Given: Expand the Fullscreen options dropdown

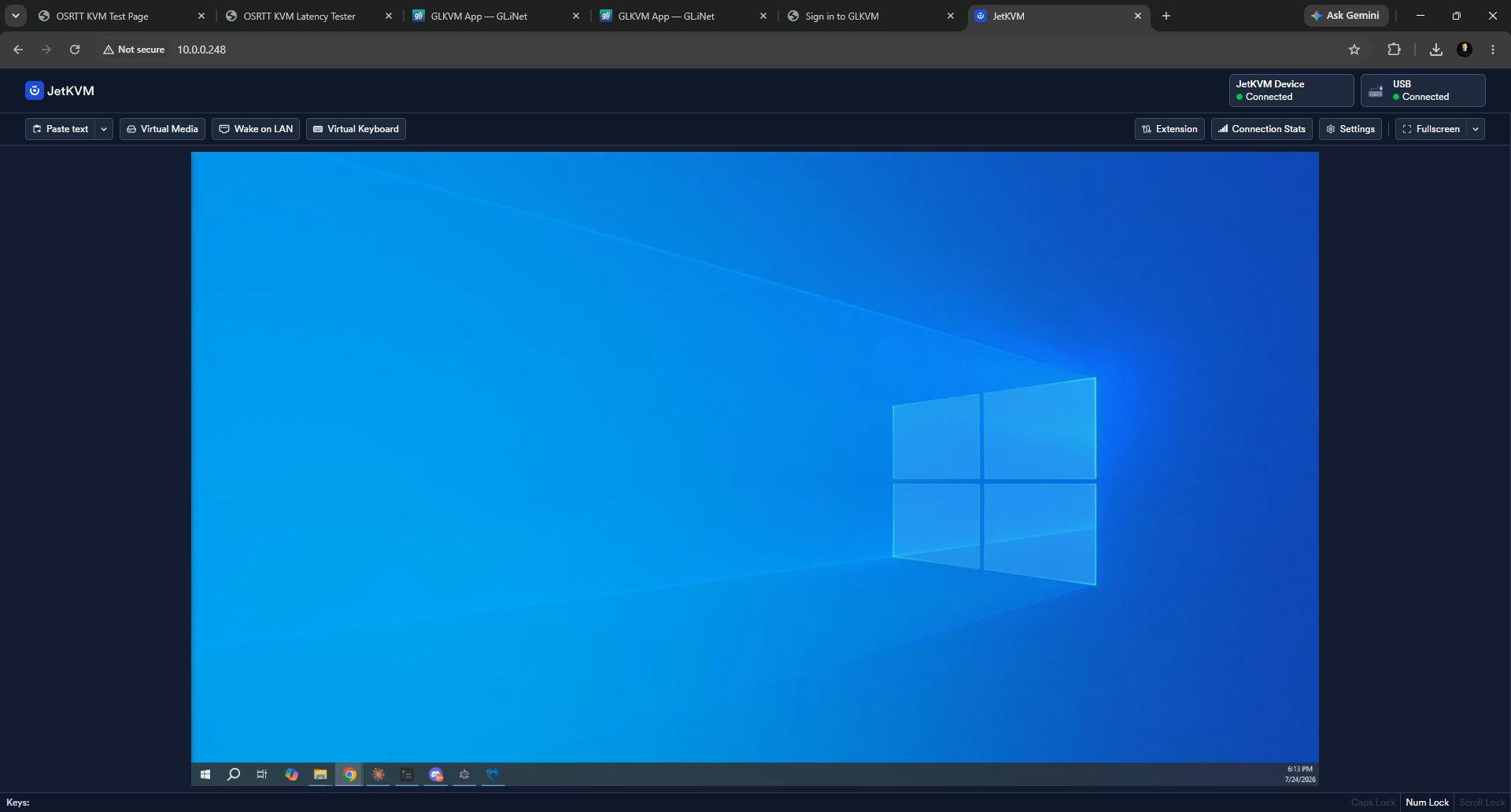Looking at the screenshot, I should pyautogui.click(x=1476, y=129).
